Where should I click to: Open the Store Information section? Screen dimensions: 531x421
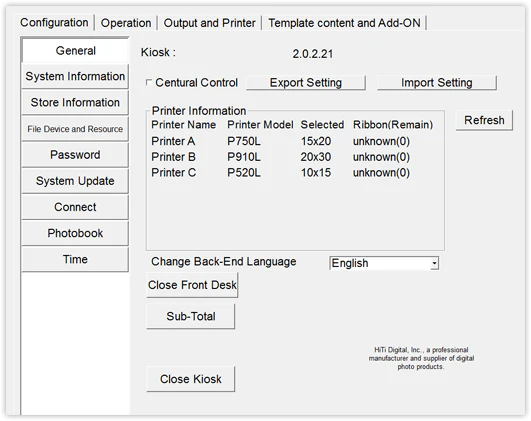pyautogui.click(x=75, y=102)
